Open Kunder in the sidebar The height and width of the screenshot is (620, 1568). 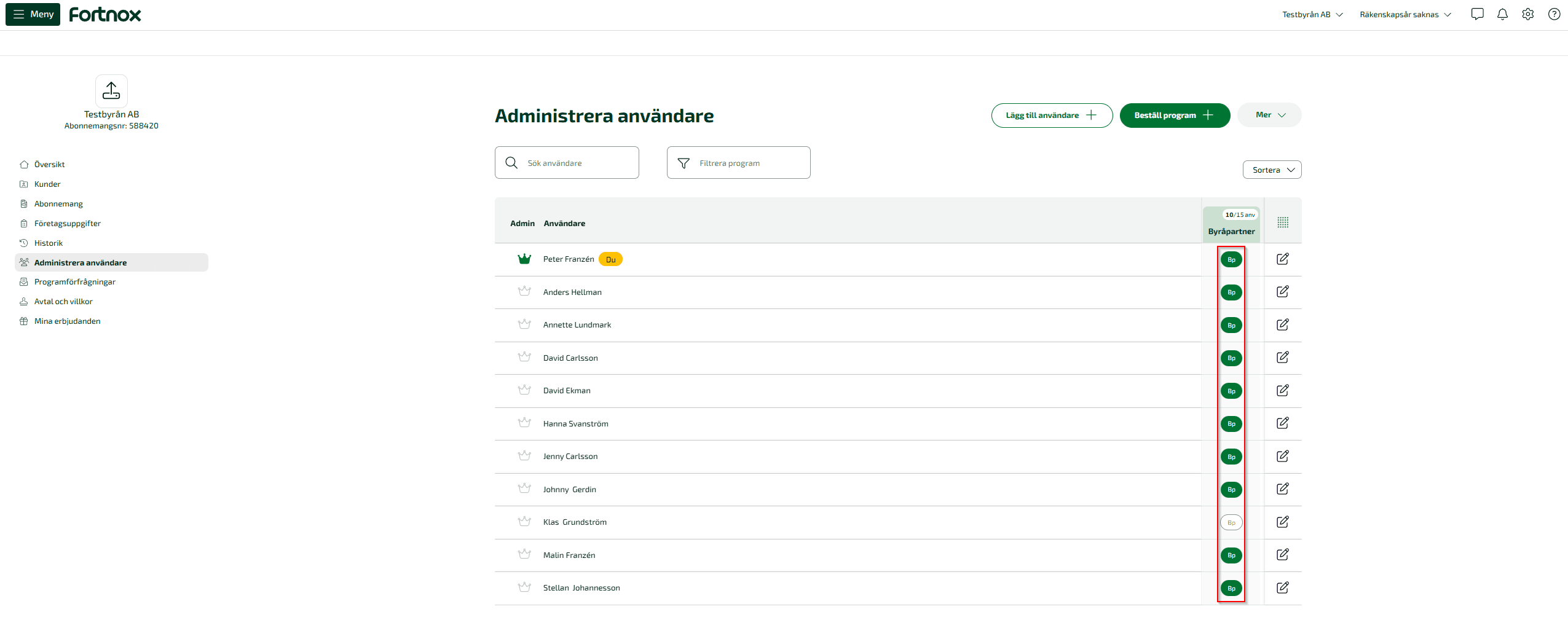[x=47, y=184]
